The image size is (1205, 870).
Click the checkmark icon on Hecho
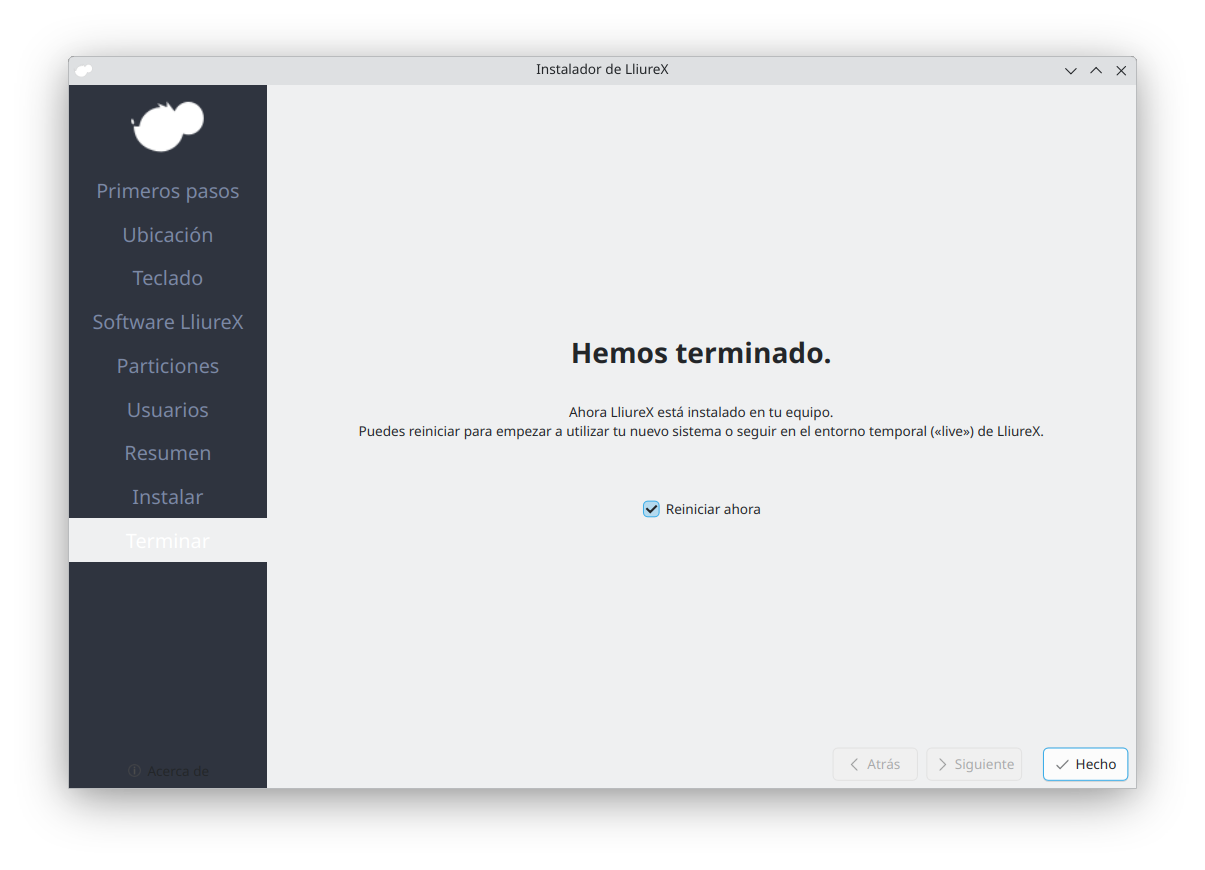pyautogui.click(x=1062, y=765)
